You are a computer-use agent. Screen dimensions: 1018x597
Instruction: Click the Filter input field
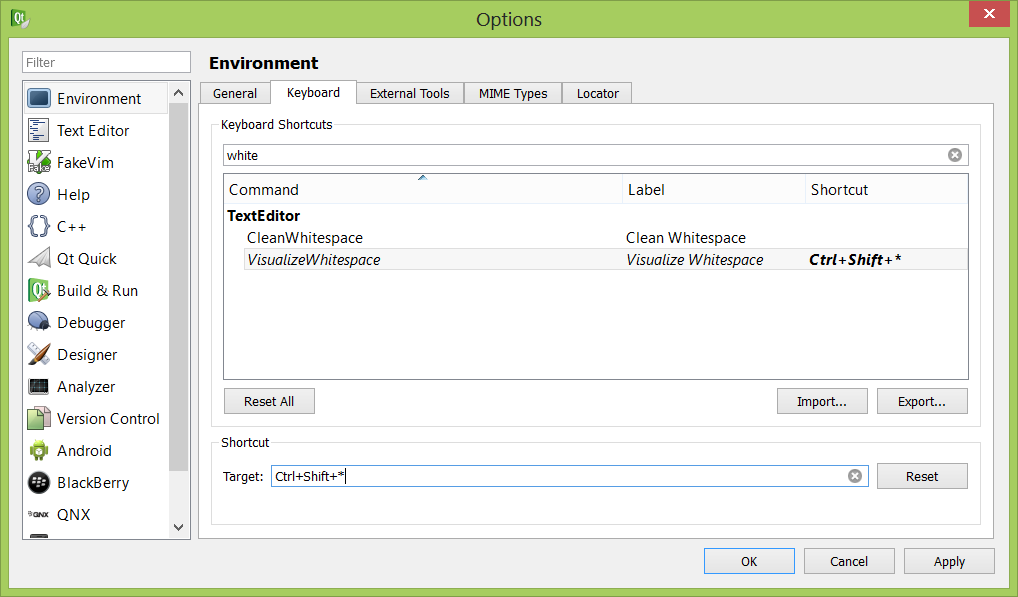tap(106, 62)
